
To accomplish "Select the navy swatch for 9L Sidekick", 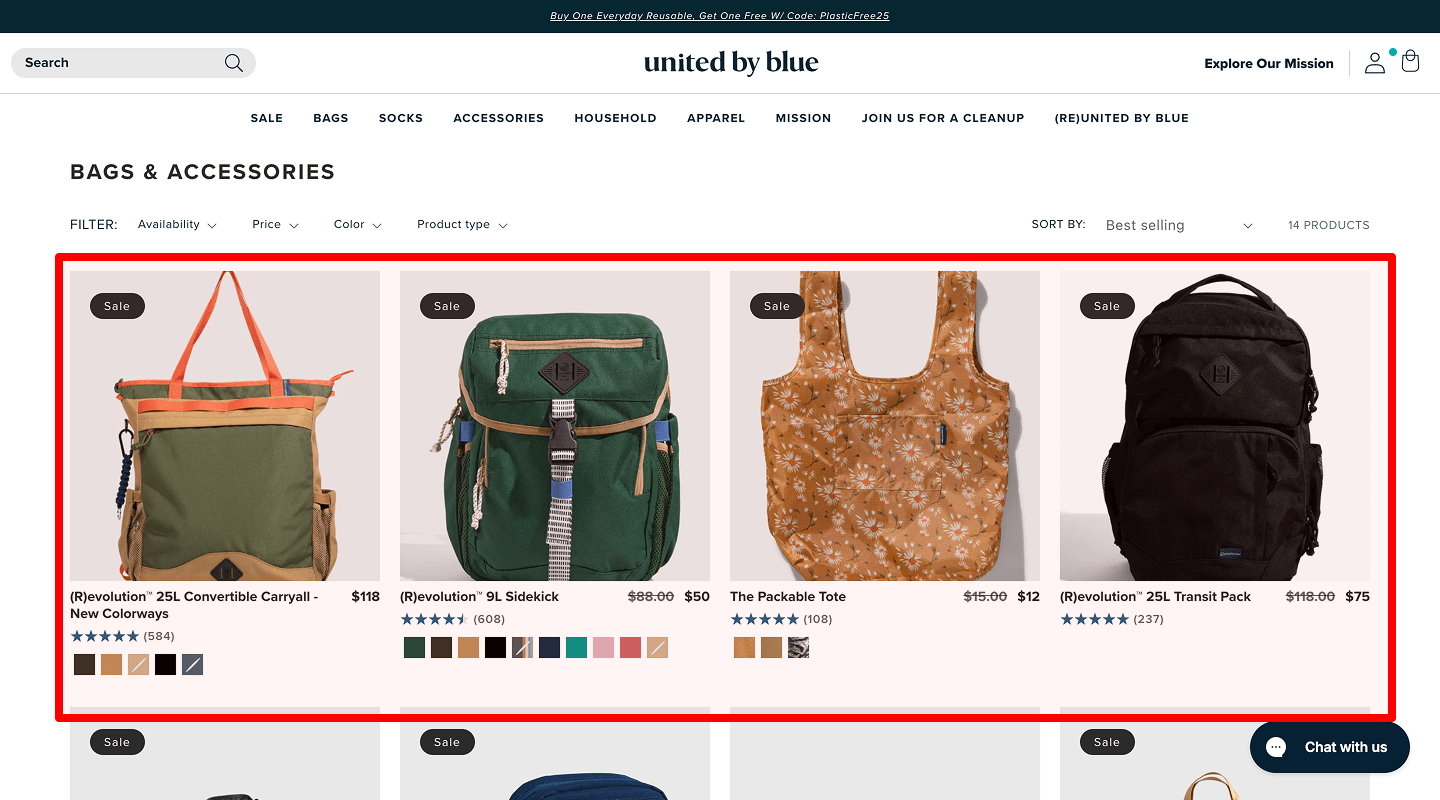I will coord(549,648).
